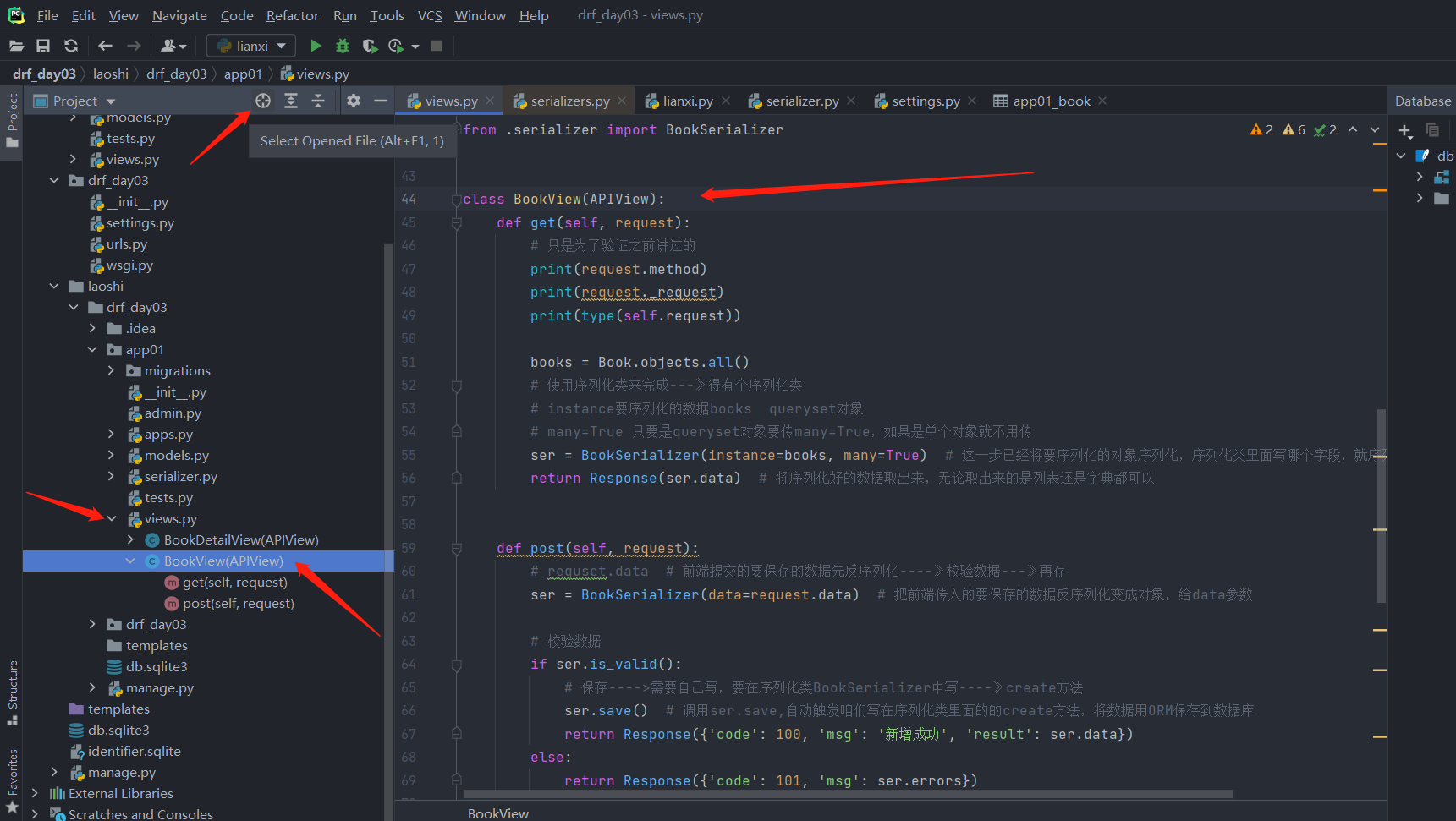This screenshot has width=1456, height=821.
Task: Open the Structure tool window
Action: coord(12,692)
